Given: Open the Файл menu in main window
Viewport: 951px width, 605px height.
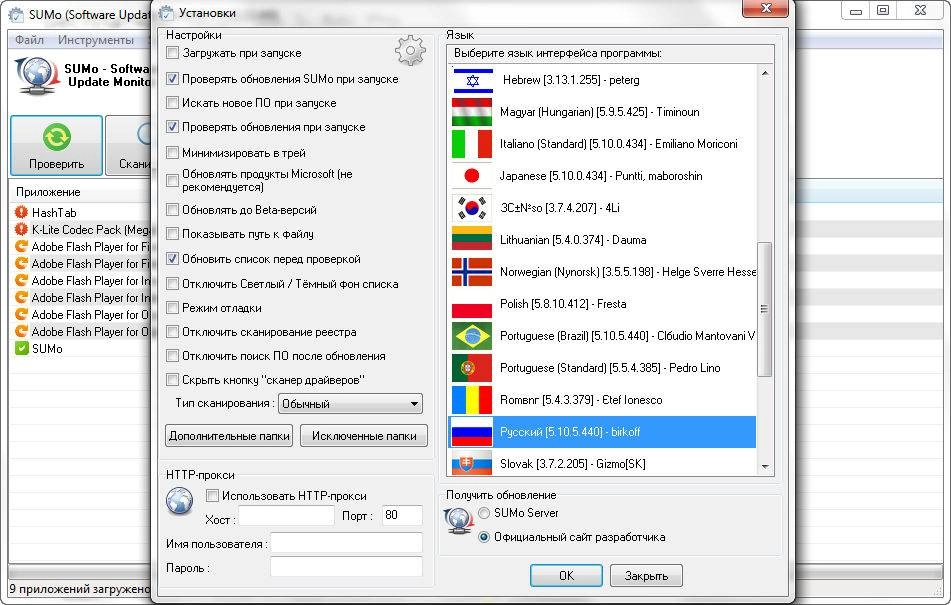Looking at the screenshot, I should (x=29, y=40).
